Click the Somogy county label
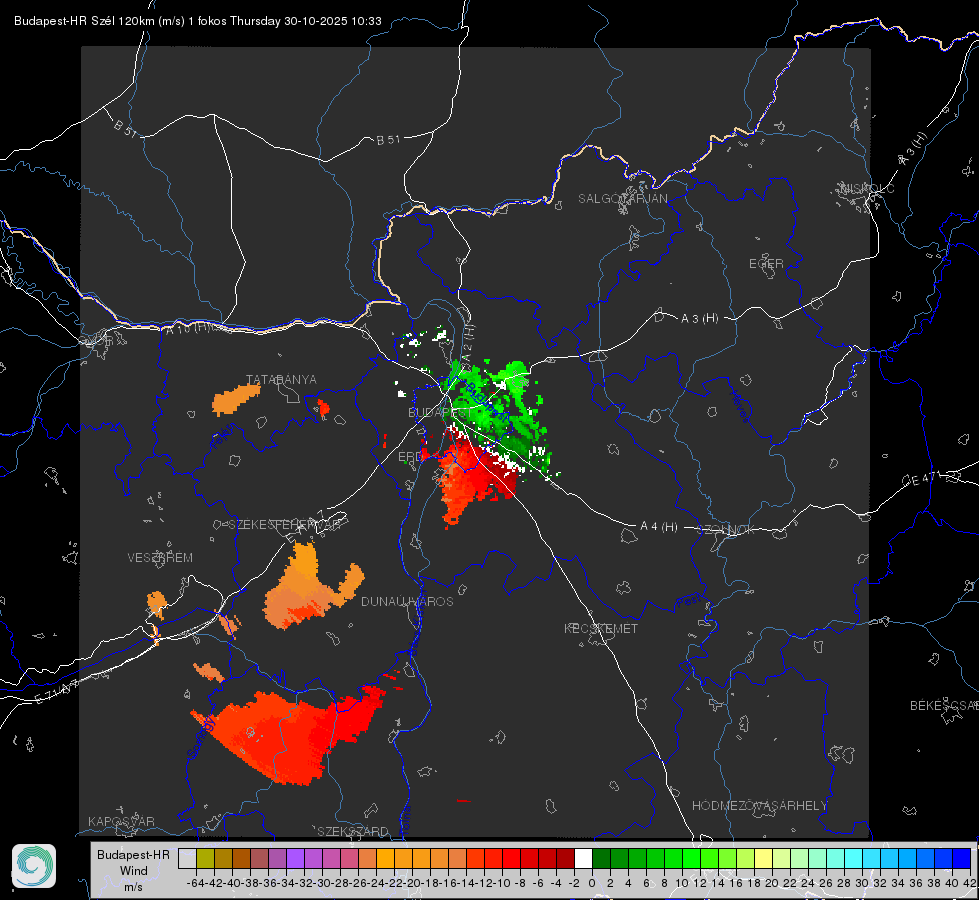Viewport: 979px width, 900px height. click(x=202, y=738)
